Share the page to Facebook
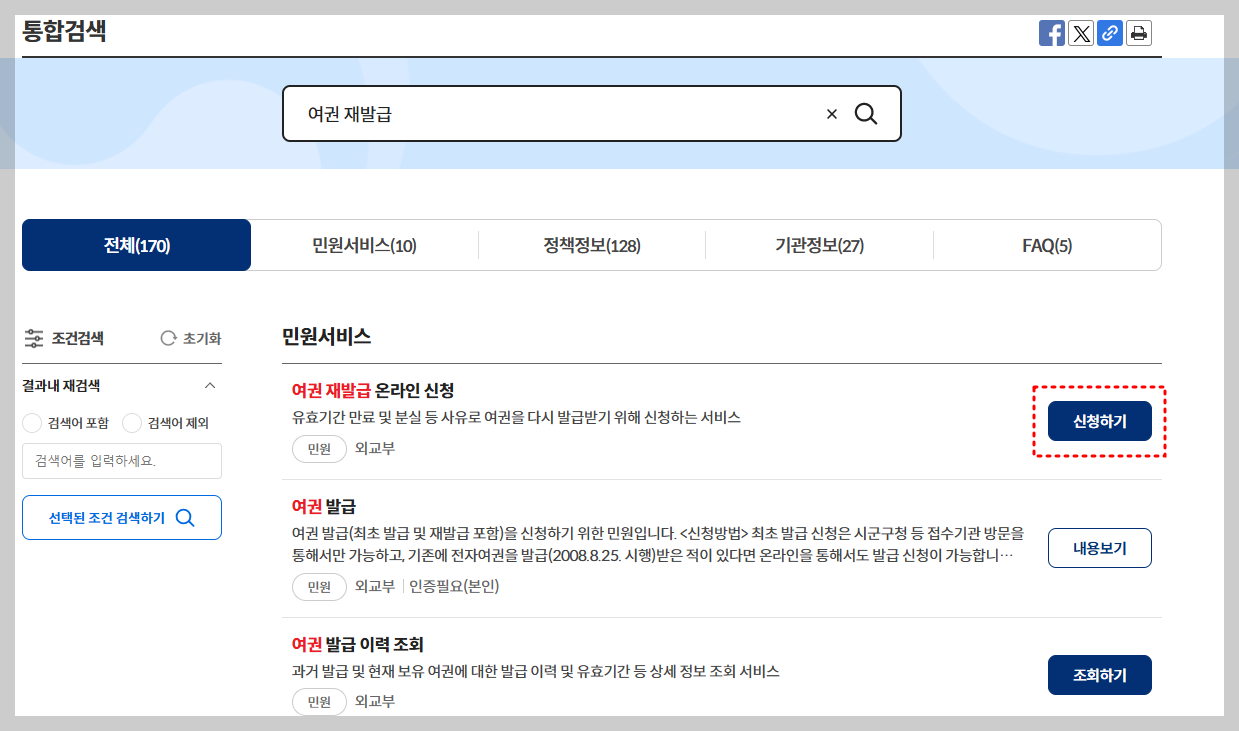 click(1051, 32)
